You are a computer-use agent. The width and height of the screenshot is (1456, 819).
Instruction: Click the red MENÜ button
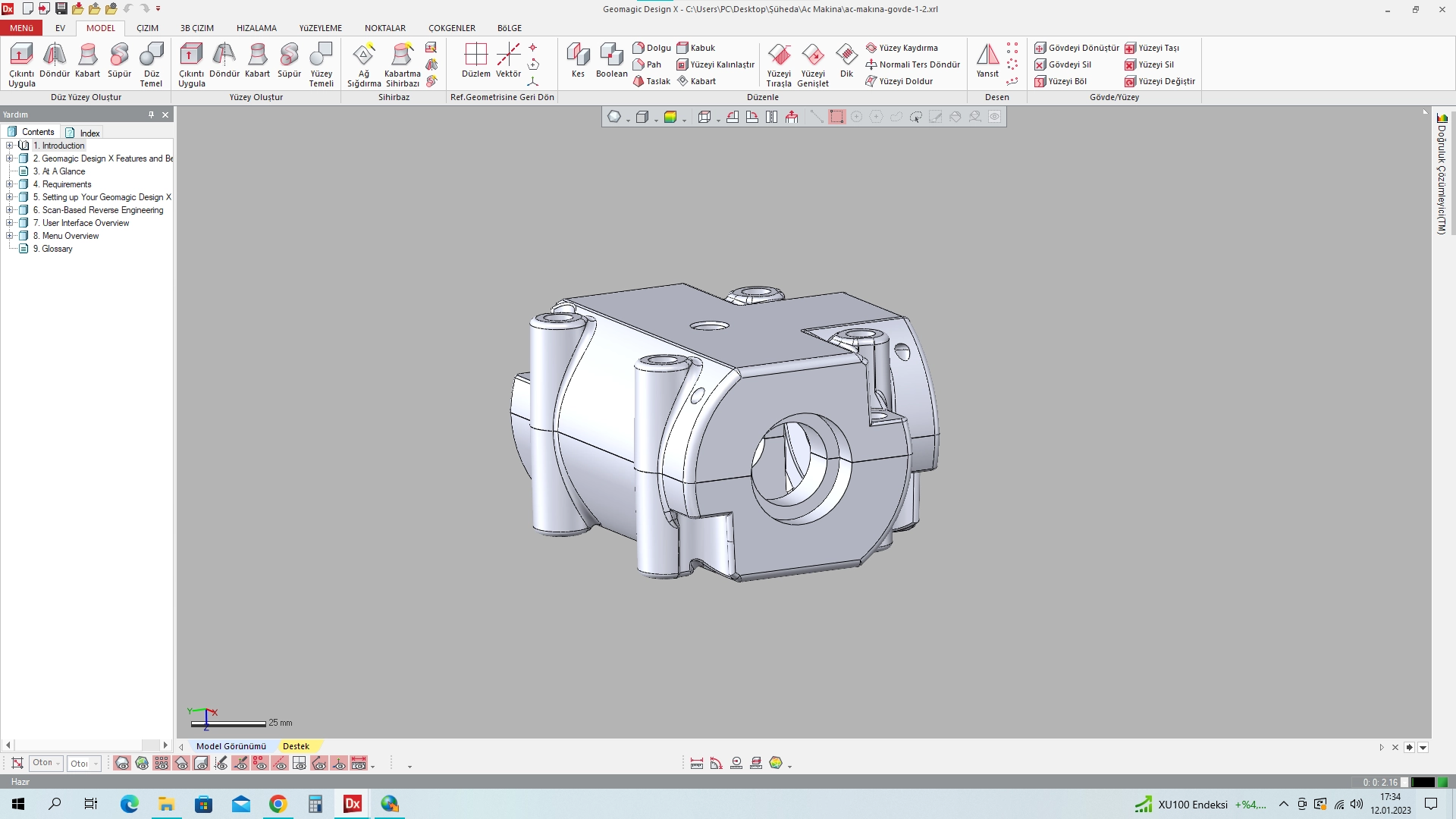[21, 28]
